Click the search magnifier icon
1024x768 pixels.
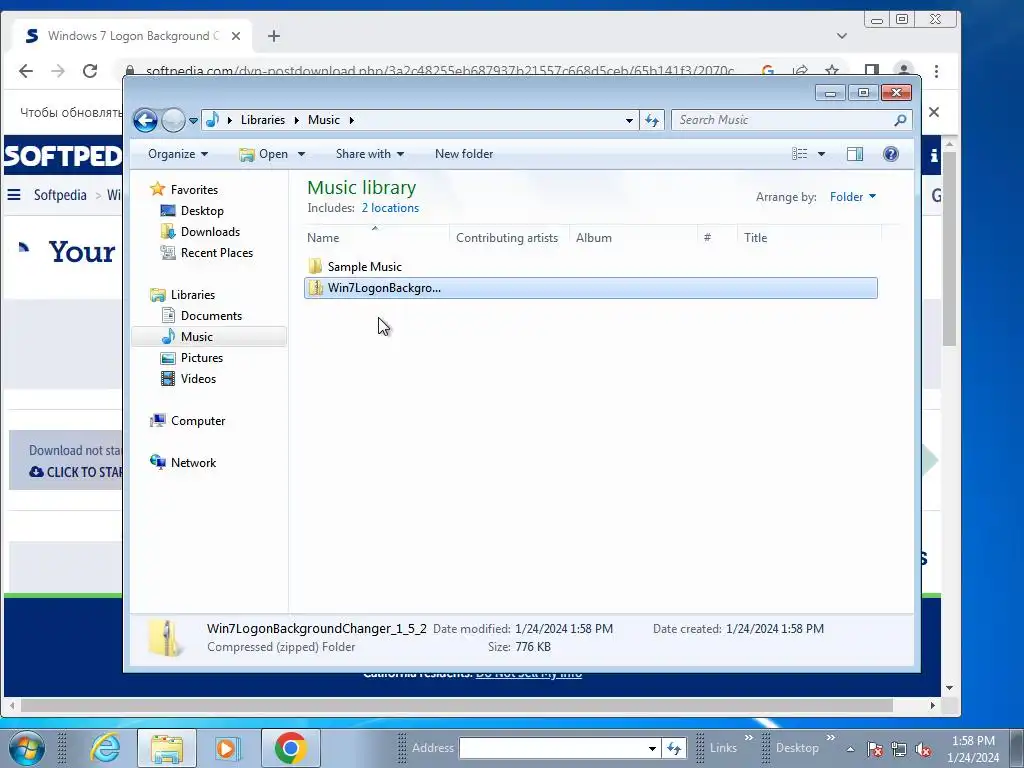[x=900, y=120]
